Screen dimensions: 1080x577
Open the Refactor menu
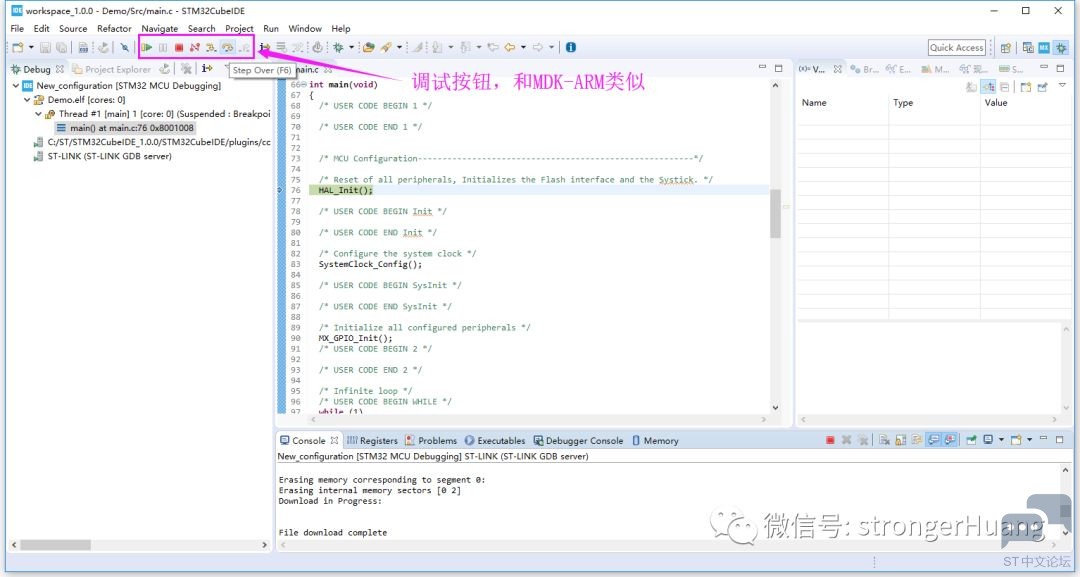pyautogui.click(x=114, y=29)
